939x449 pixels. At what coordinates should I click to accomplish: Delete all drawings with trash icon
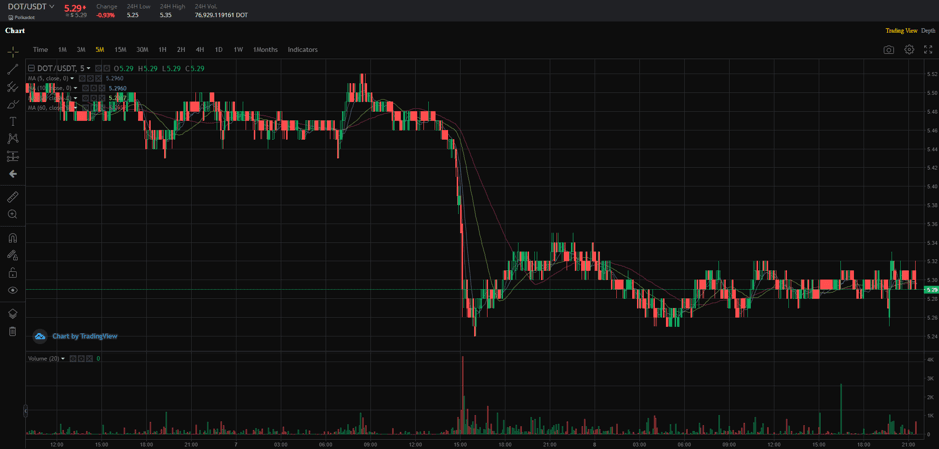(x=13, y=331)
